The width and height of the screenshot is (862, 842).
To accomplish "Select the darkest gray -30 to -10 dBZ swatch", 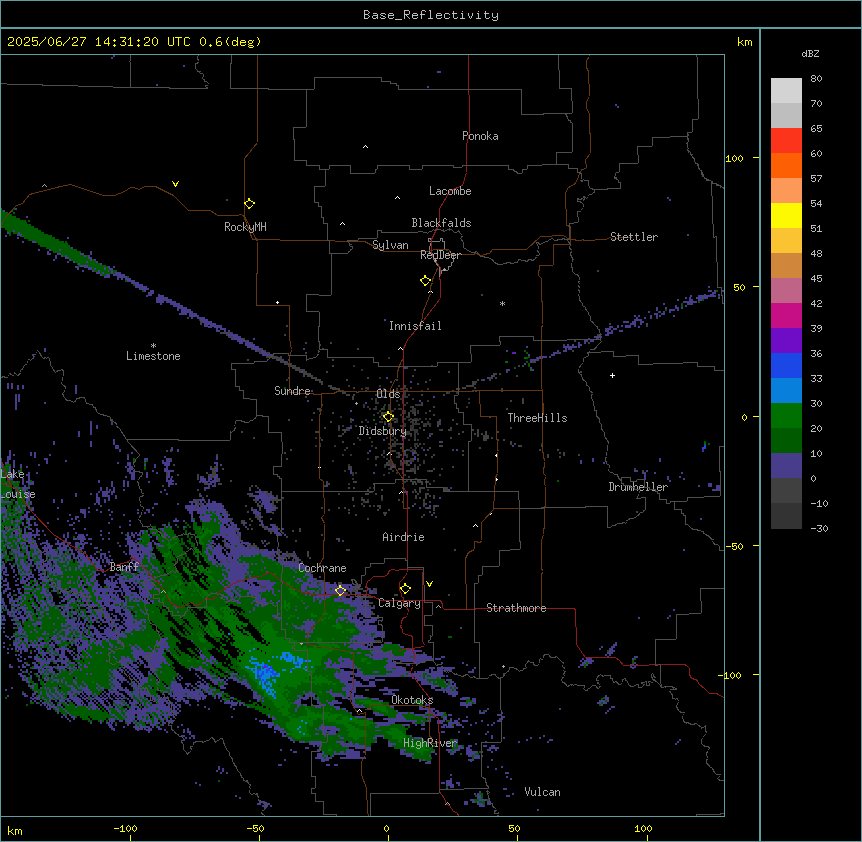I will [x=786, y=516].
